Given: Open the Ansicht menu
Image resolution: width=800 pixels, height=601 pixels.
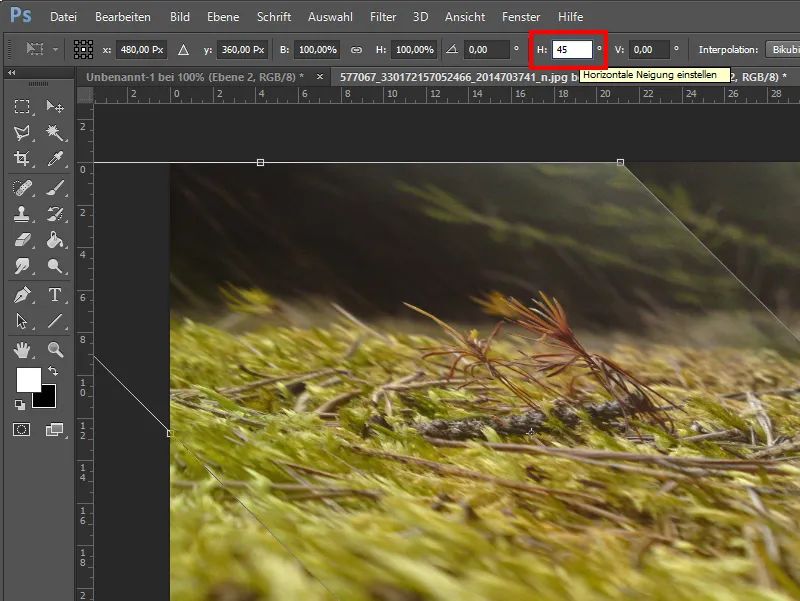Looking at the screenshot, I should (x=465, y=17).
